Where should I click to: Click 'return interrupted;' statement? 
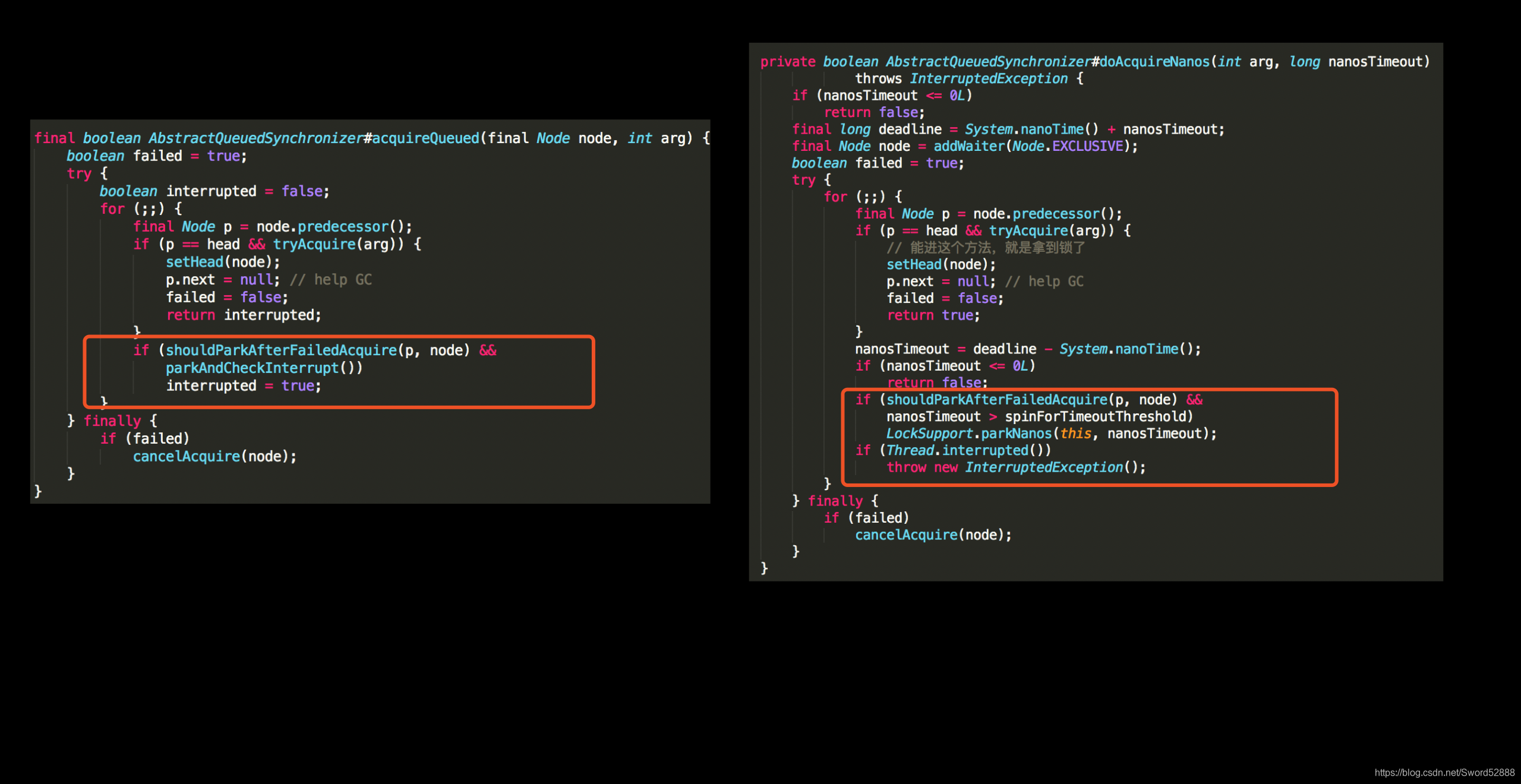click(x=244, y=315)
